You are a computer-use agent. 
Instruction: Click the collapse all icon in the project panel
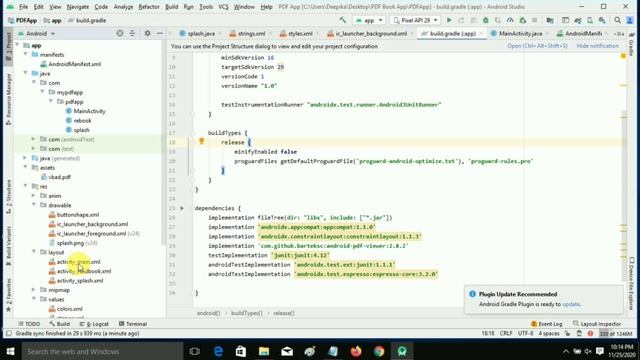(132, 33)
